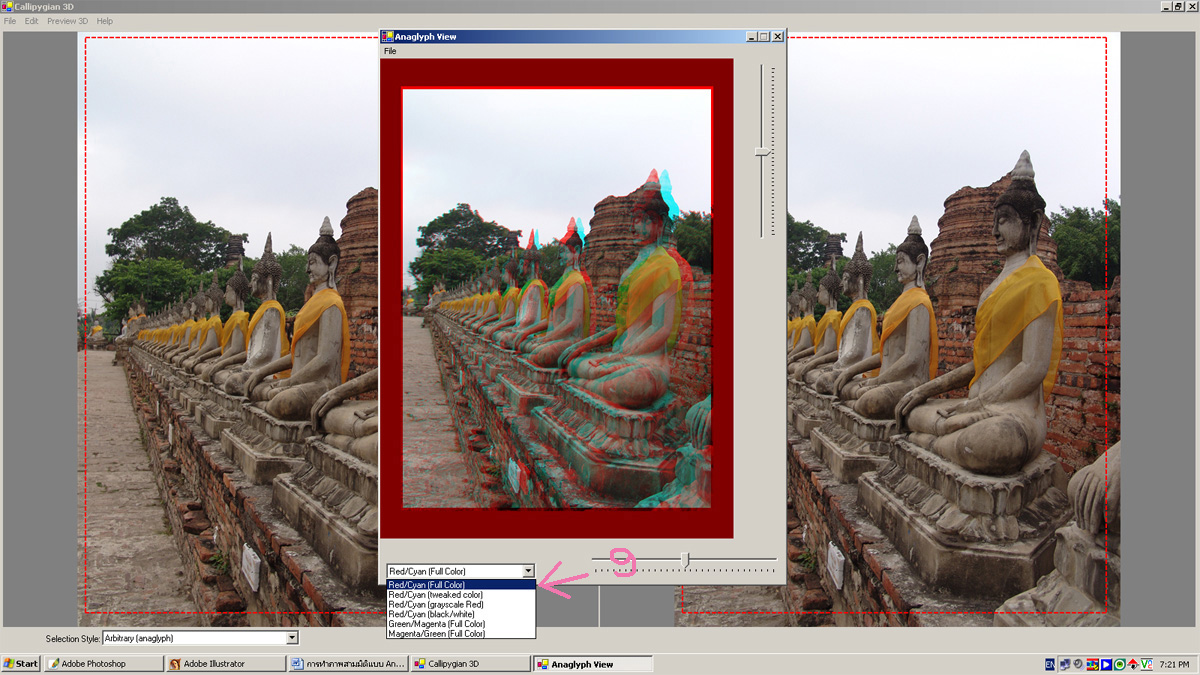Viewport: 1200px width, 675px height.
Task: Select Magenta/Green (Full Color) entry
Action: (436, 633)
